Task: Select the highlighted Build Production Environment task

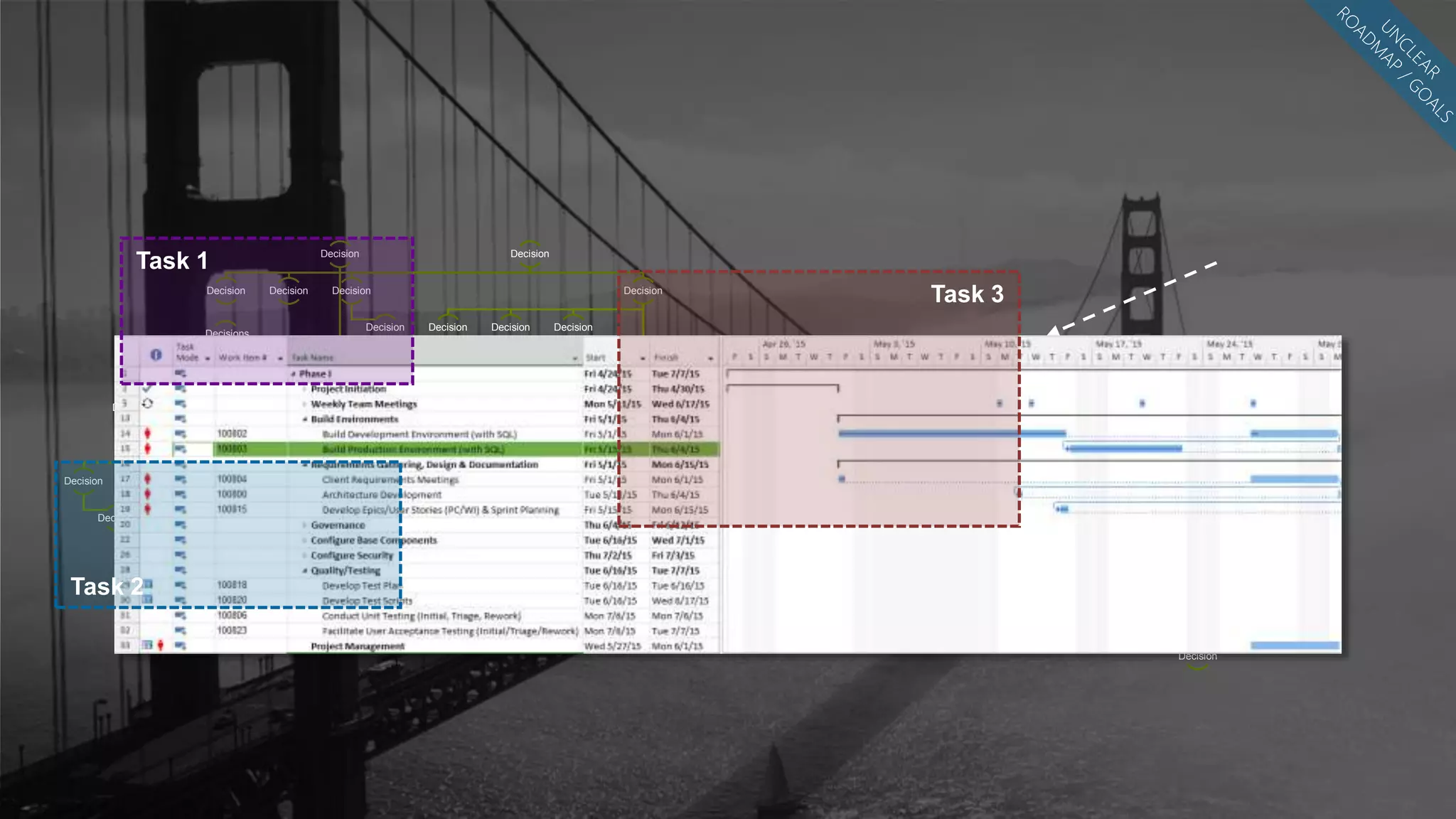Action: coord(412,449)
